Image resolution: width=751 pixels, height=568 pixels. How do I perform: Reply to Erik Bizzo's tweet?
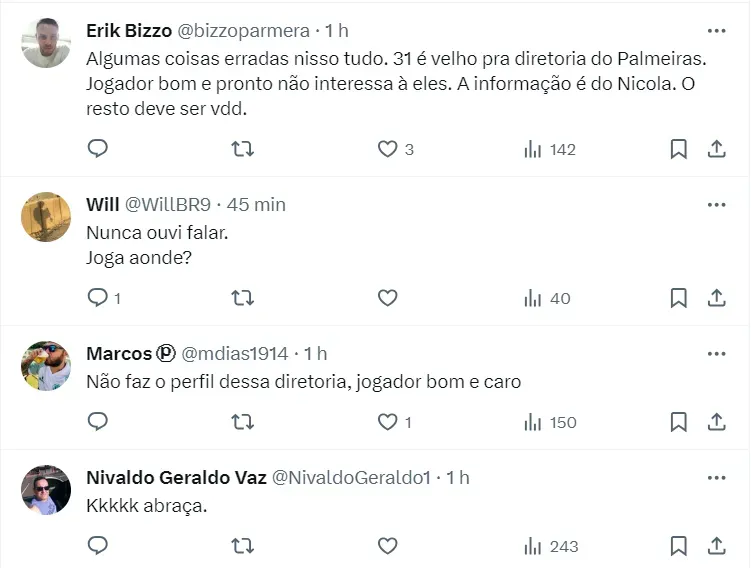click(x=98, y=149)
